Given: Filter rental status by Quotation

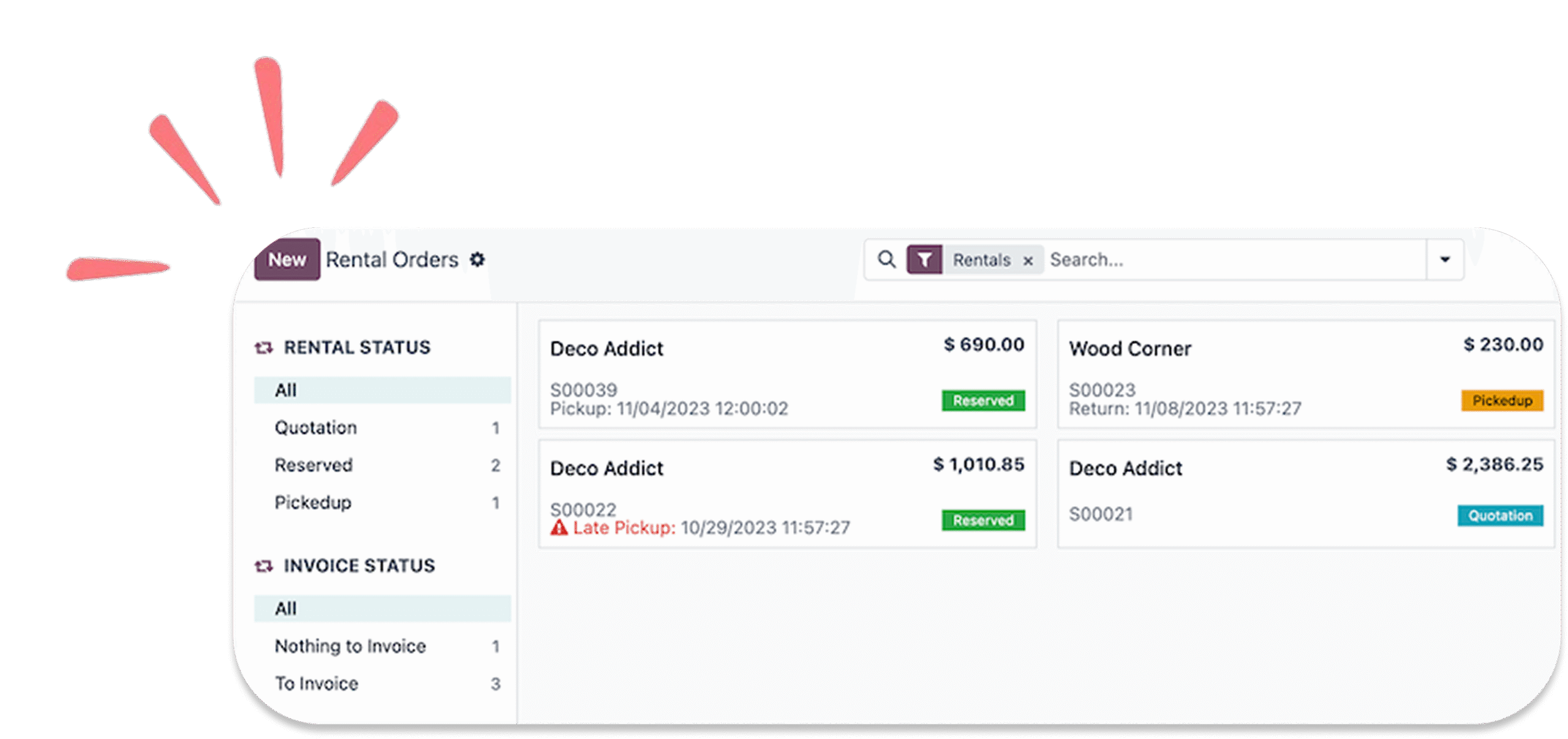Looking at the screenshot, I should click(315, 428).
